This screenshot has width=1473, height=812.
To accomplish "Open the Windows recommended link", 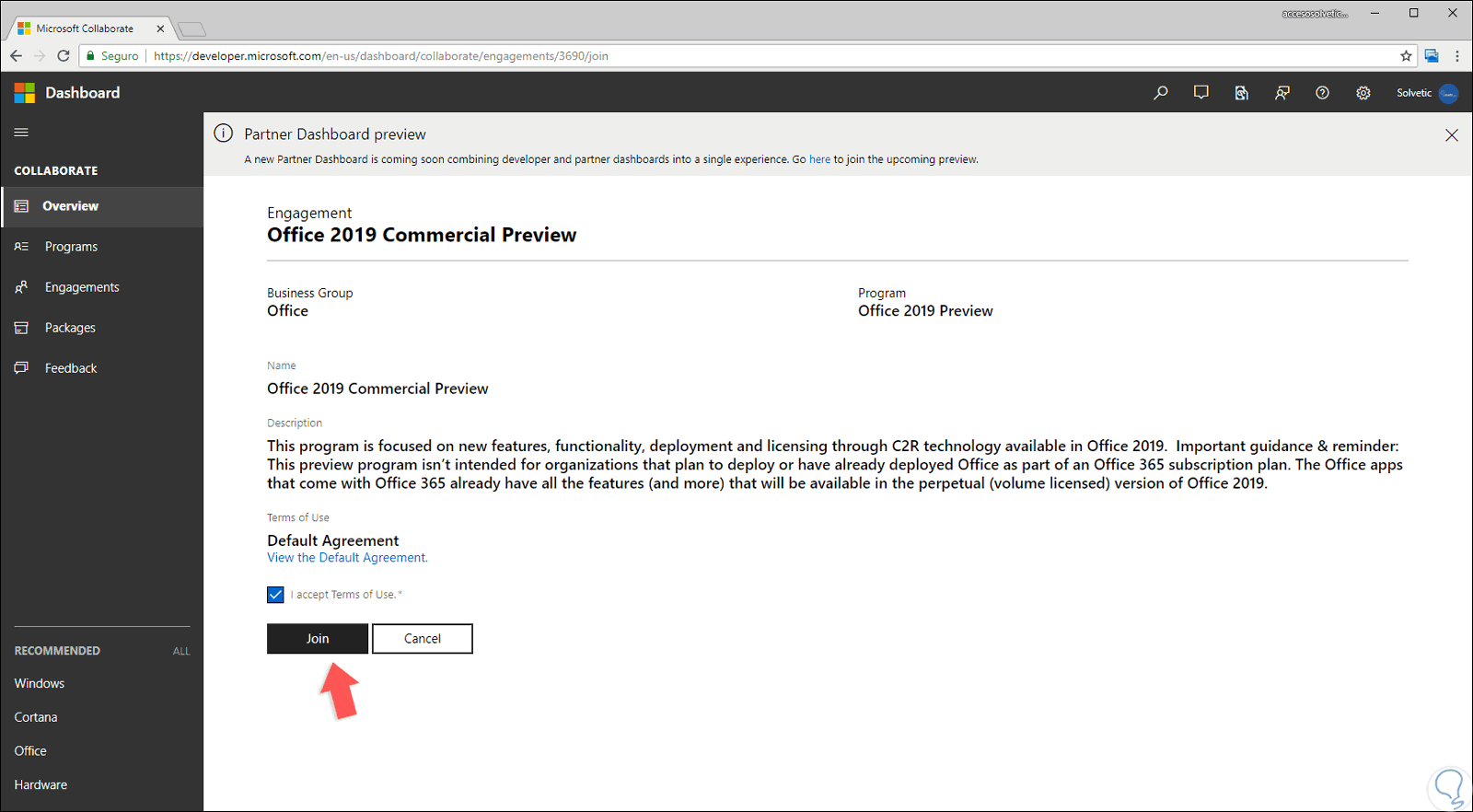I will pyautogui.click(x=40, y=684).
